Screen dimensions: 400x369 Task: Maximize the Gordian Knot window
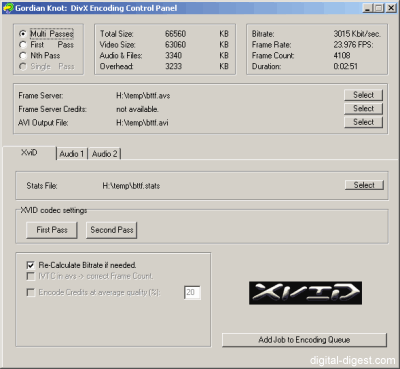(379, 8)
